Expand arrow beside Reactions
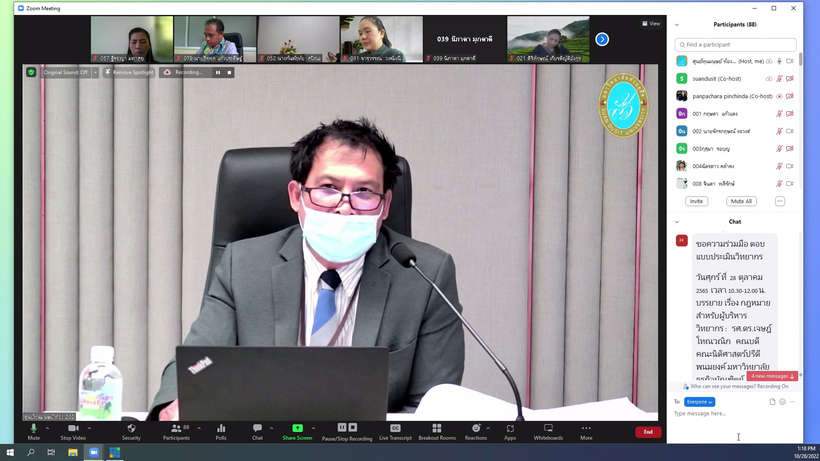 488,428
